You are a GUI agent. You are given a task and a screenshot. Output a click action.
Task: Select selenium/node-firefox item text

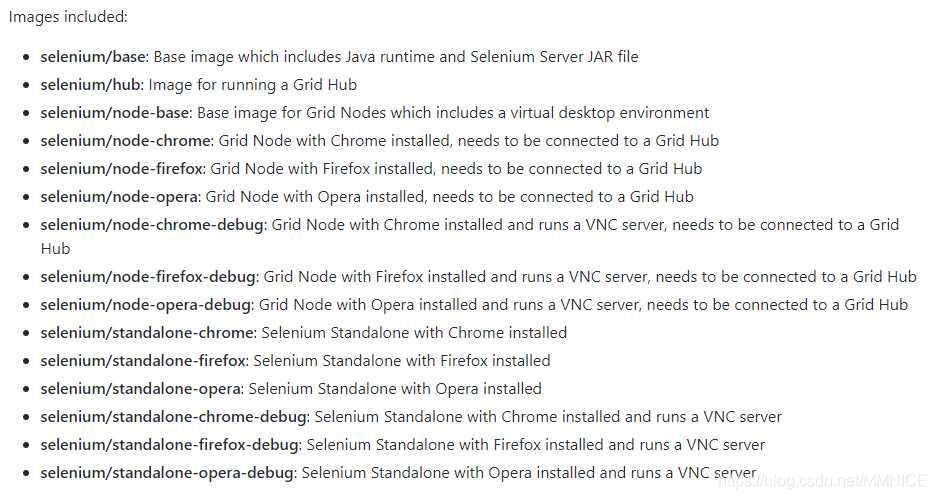pyautogui.click(x=122, y=169)
